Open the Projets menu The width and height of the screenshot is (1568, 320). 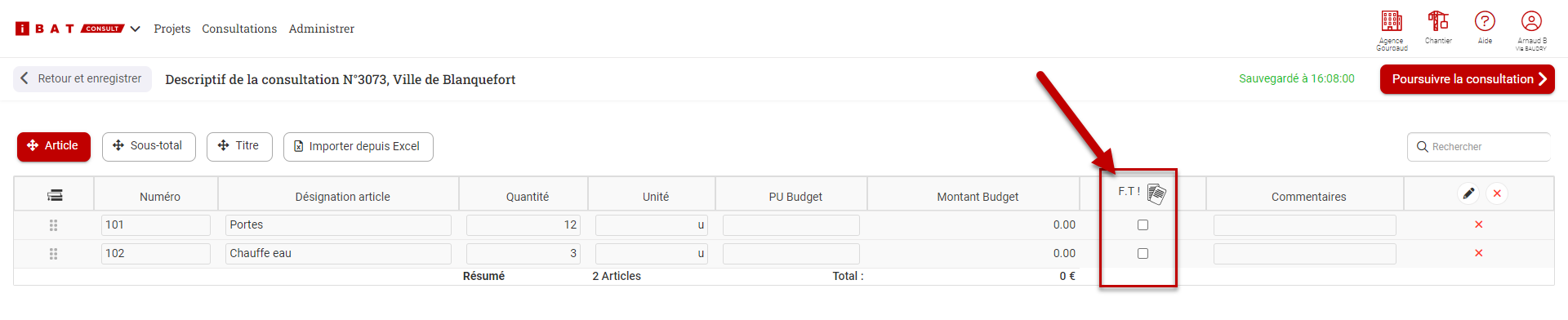(172, 29)
